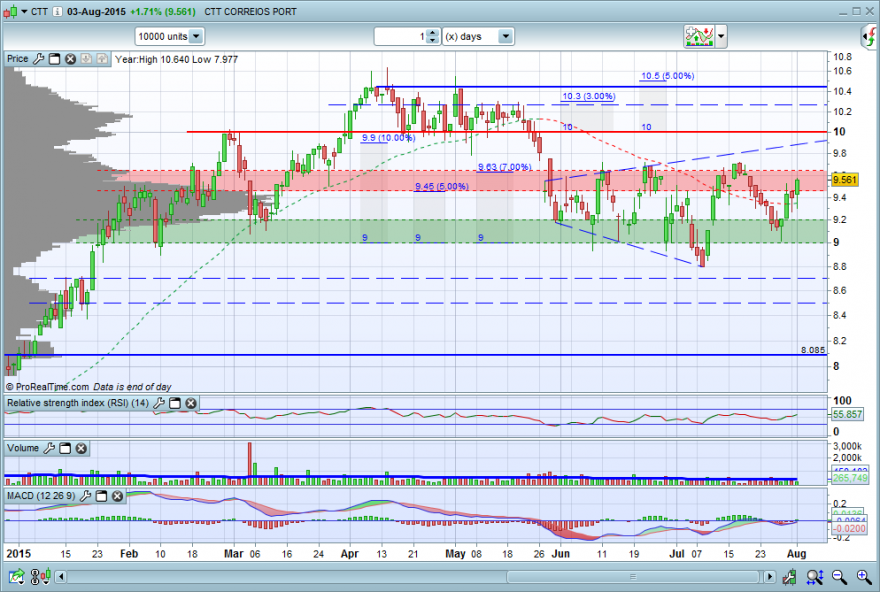Click the 8.085 support line label

pos(813,350)
